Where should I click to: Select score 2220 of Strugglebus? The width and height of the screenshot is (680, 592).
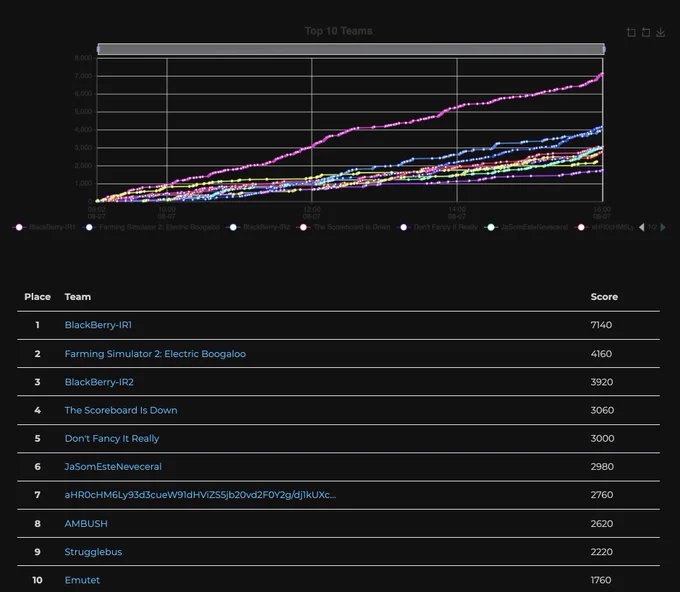602,552
